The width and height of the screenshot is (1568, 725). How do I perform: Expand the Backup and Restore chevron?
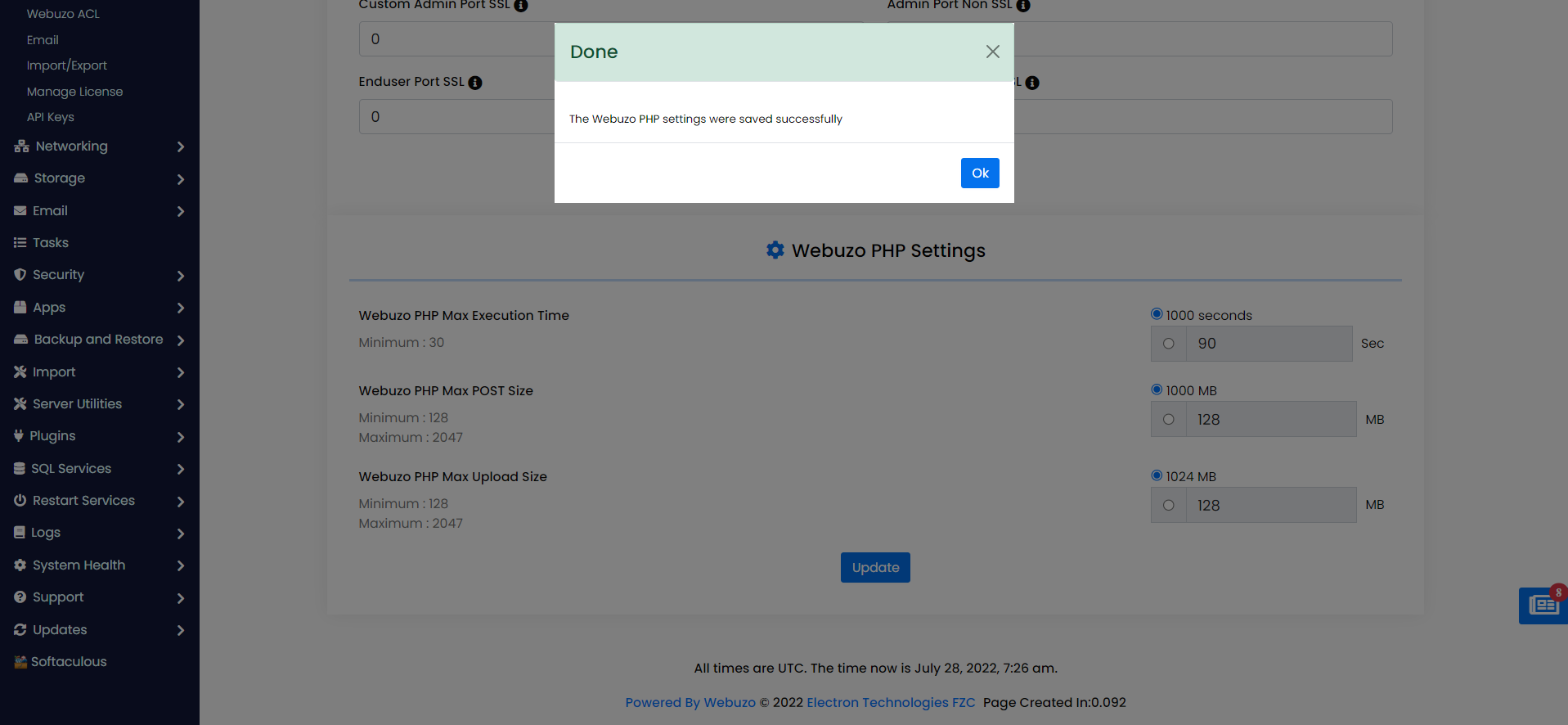181,340
